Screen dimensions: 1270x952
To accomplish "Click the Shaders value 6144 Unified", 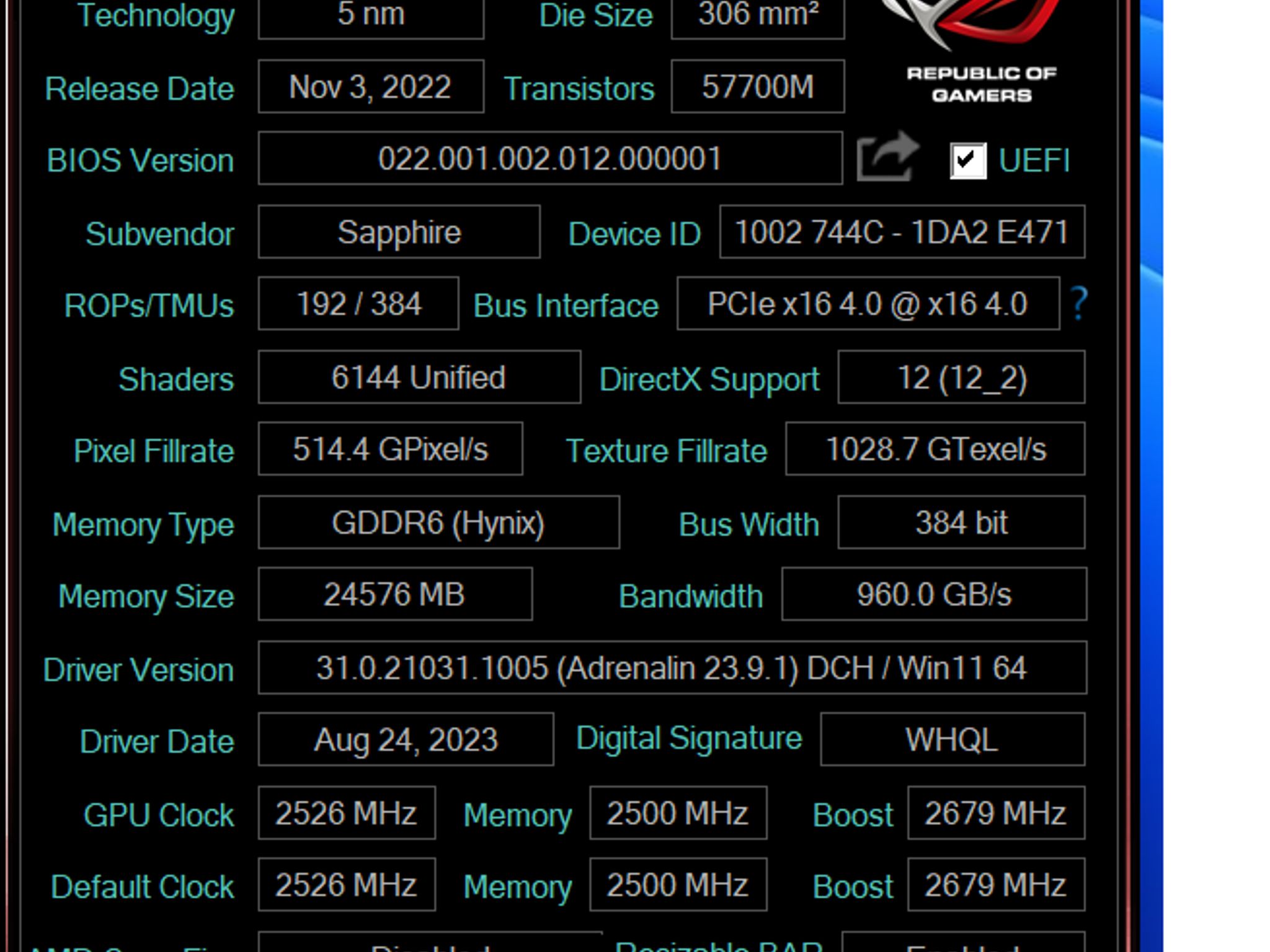I will [x=419, y=377].
